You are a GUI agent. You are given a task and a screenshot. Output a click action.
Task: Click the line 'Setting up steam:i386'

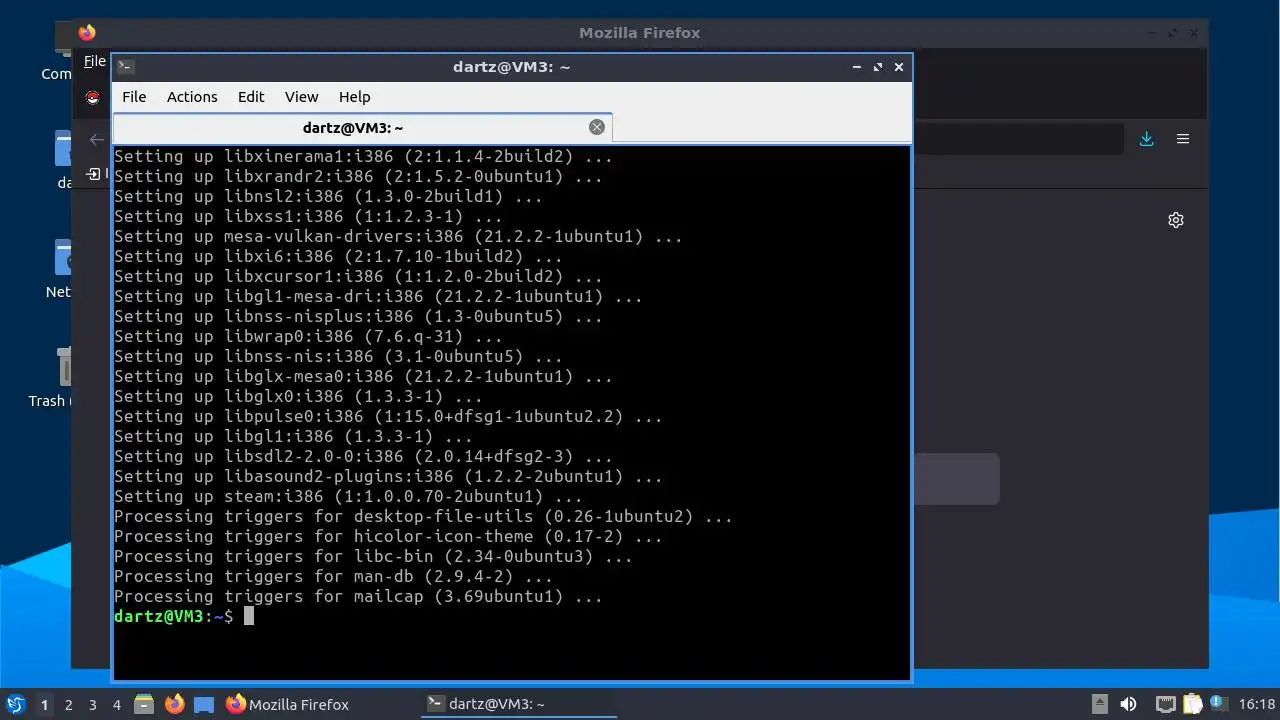pos(348,497)
